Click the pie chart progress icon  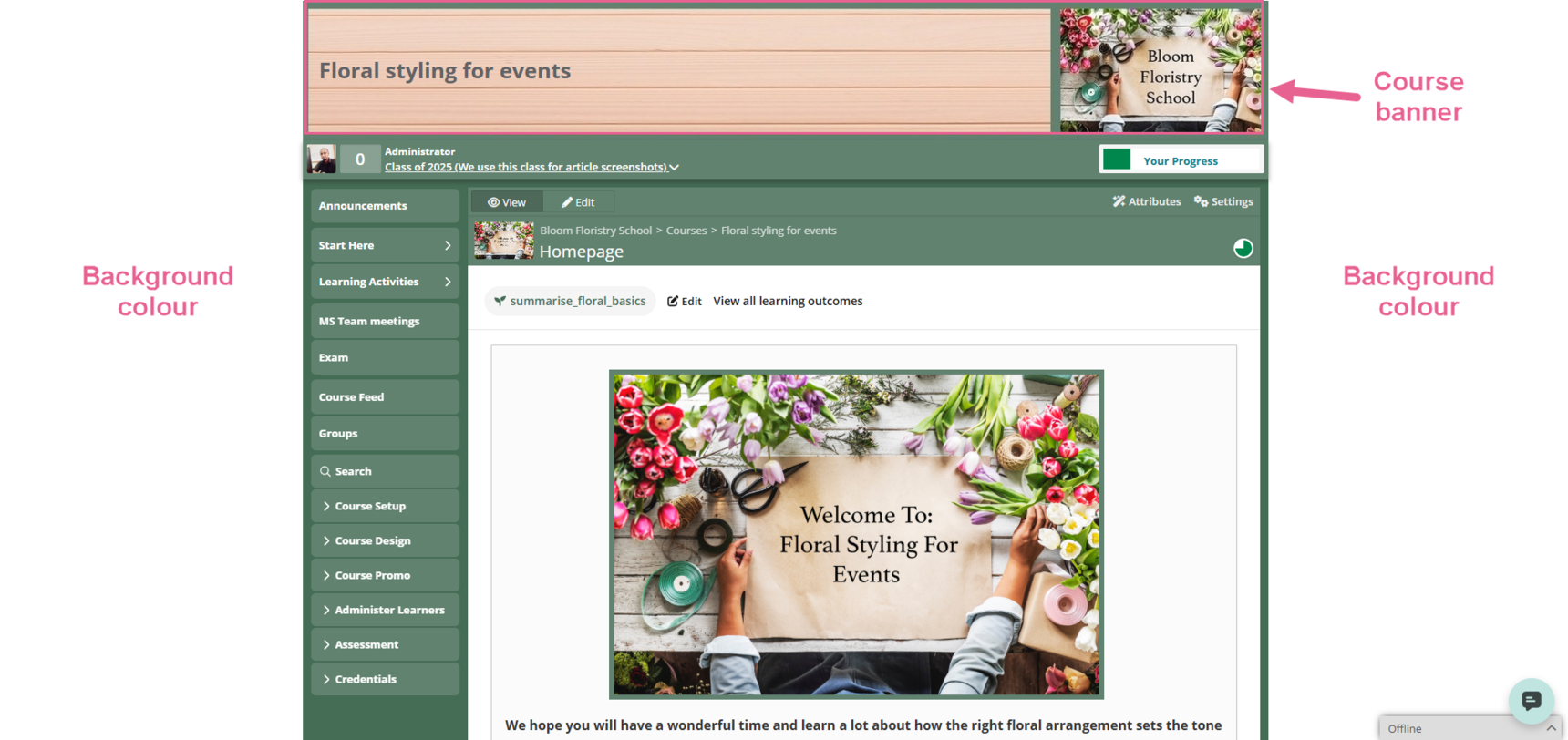1243,248
